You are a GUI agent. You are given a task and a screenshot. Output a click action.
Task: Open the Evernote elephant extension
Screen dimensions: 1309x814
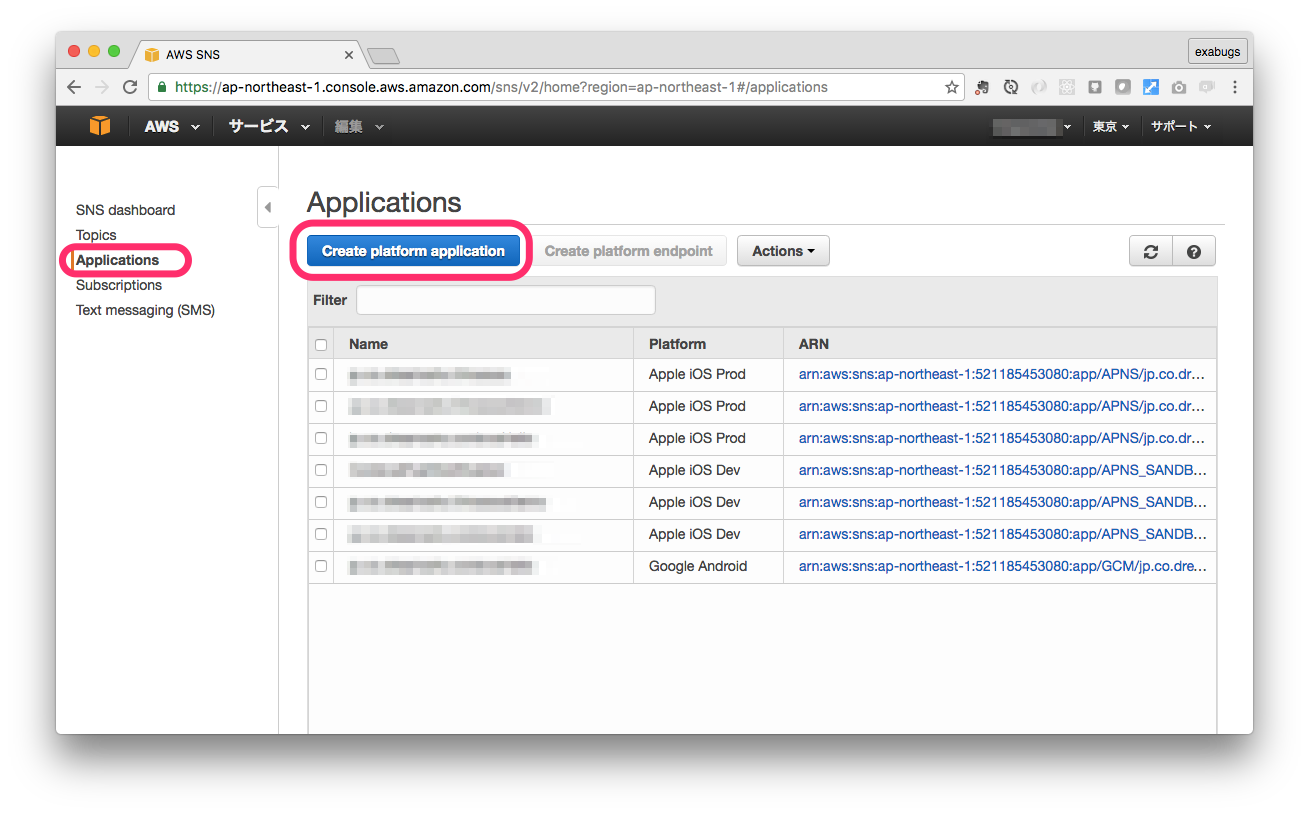[x=983, y=87]
